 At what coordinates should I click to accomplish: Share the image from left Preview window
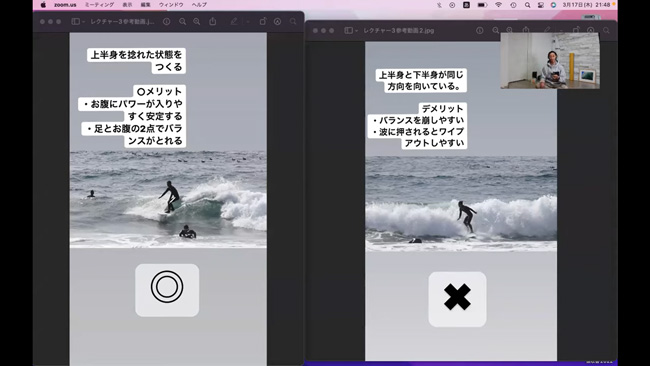coord(213,21)
